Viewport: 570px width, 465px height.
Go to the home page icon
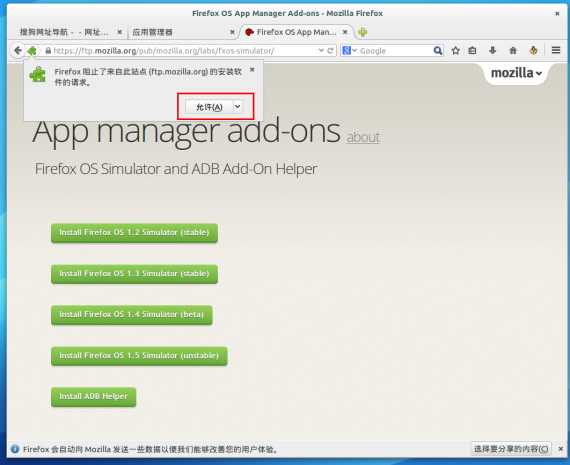pyautogui.click(x=513, y=51)
